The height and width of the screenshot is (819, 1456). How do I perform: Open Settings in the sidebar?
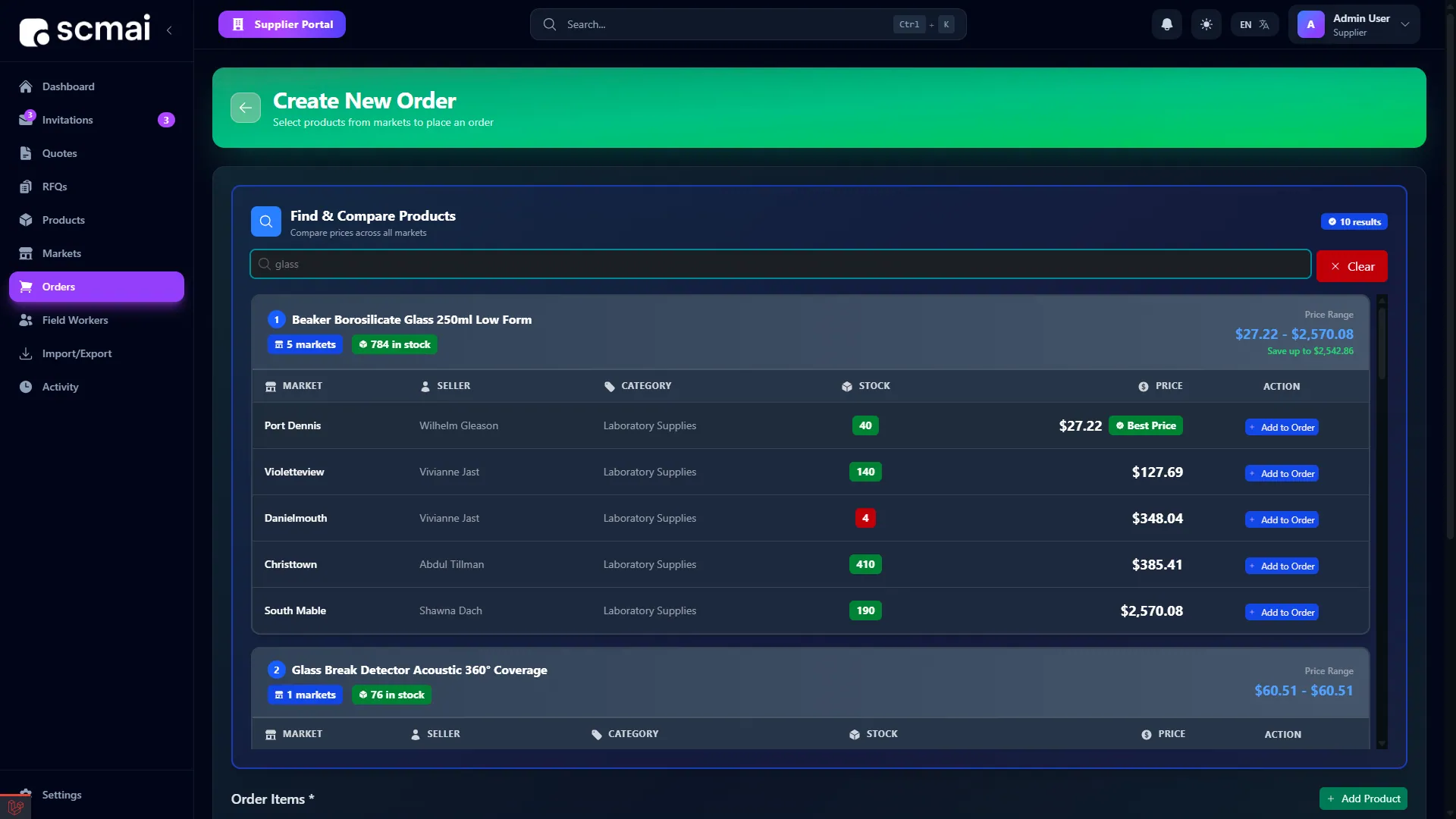coord(96,795)
